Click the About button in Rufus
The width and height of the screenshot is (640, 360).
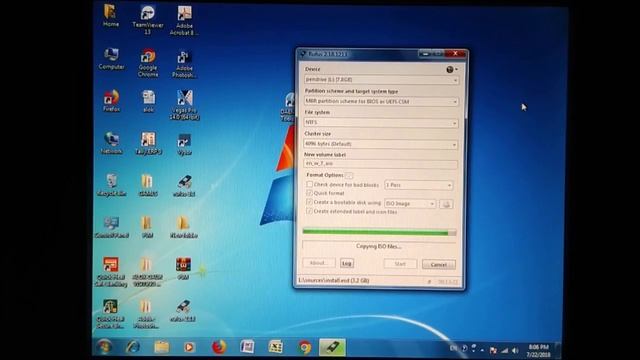319,263
